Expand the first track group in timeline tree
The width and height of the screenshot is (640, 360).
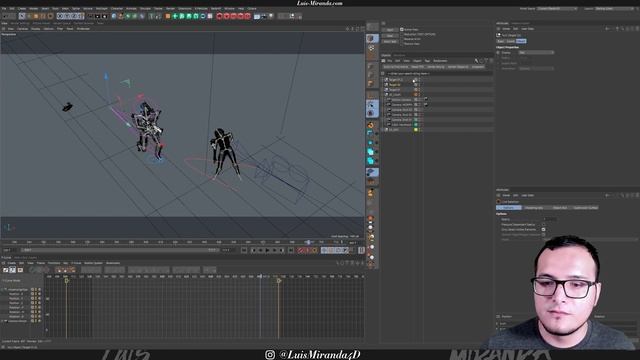pos(2,289)
